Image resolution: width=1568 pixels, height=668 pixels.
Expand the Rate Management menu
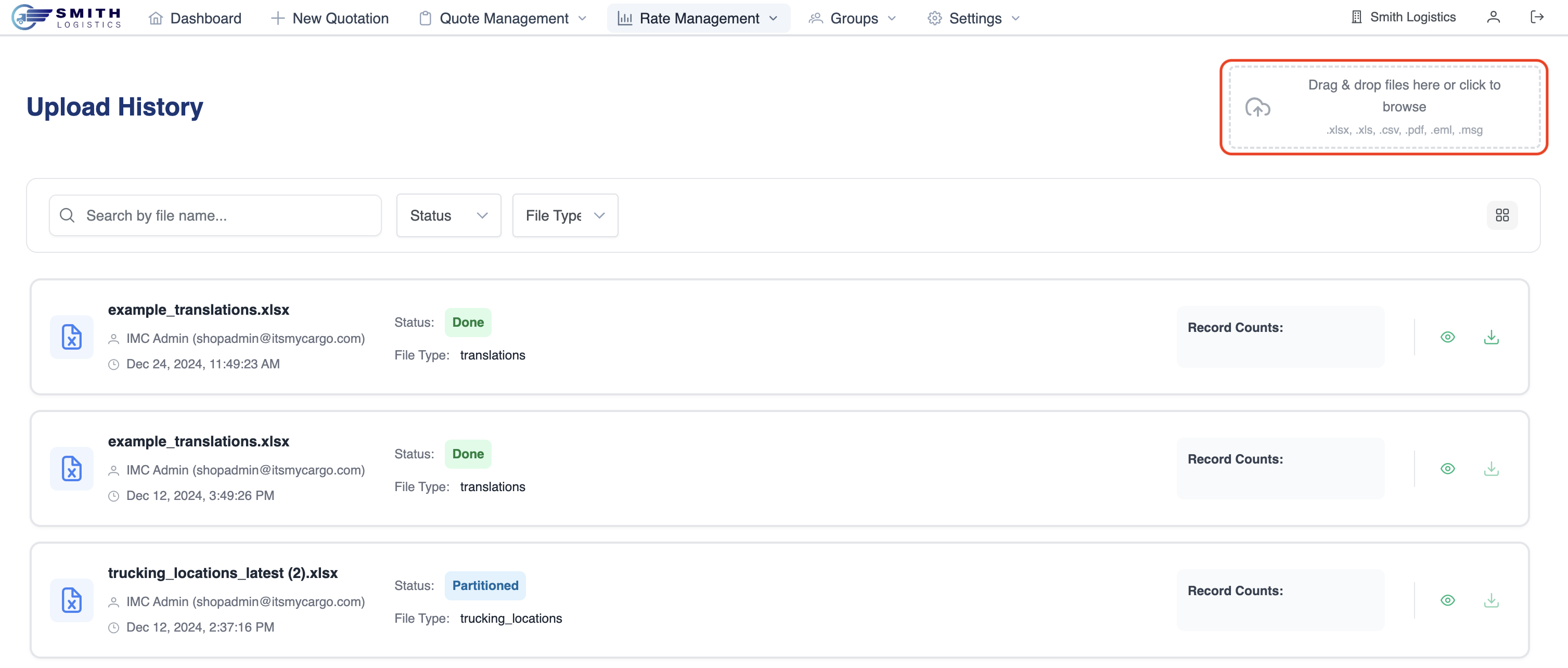pyautogui.click(x=698, y=18)
